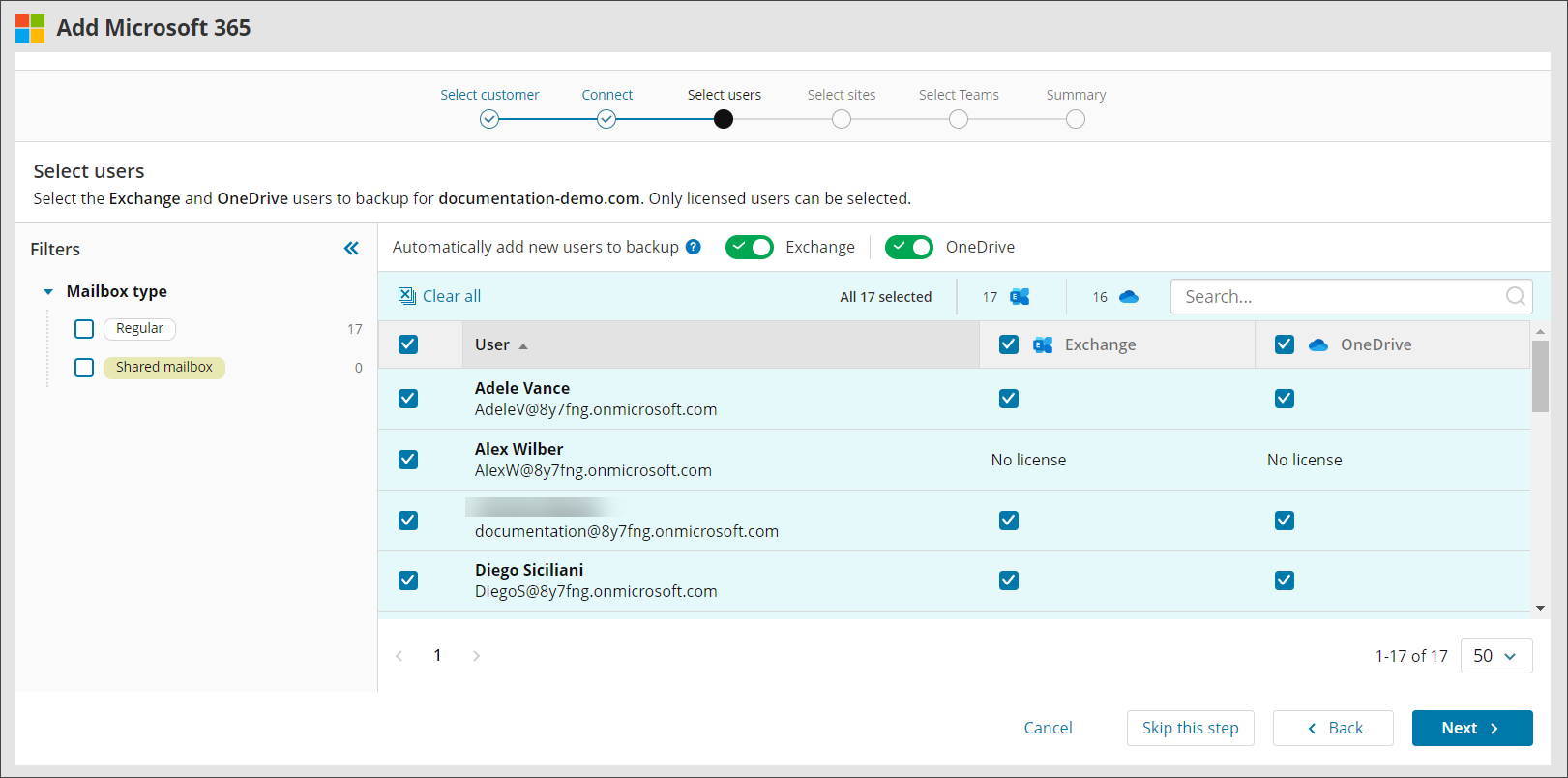The image size is (1568, 778).
Task: Go back to the Select customer step
Action: 489,119
